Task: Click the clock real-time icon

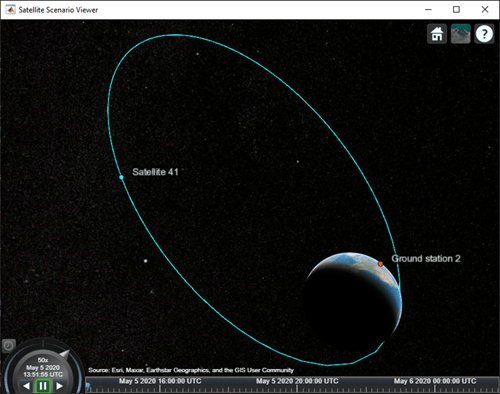Action: [x=9, y=346]
